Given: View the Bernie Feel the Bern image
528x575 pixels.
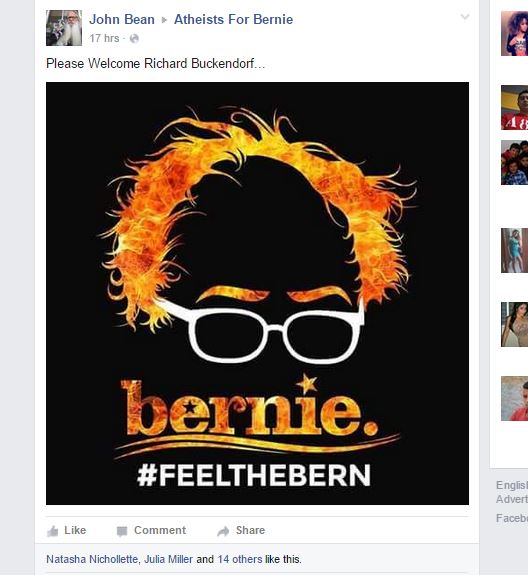Looking at the screenshot, I should 257,293.
